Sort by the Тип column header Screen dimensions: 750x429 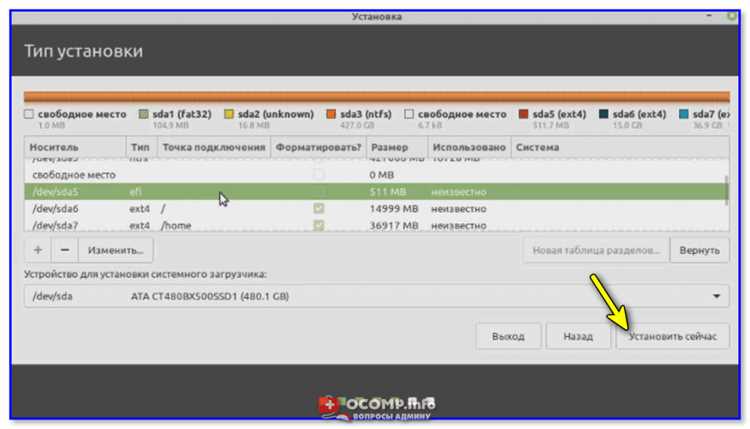pos(141,147)
